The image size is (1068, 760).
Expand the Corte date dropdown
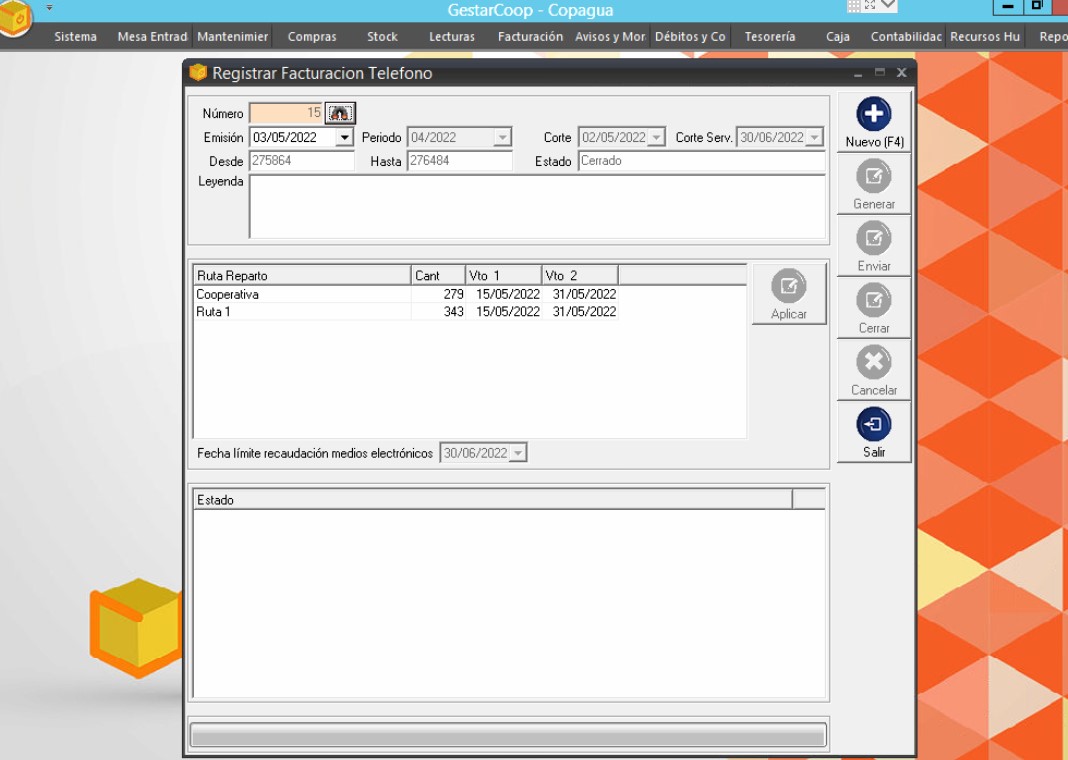point(657,138)
